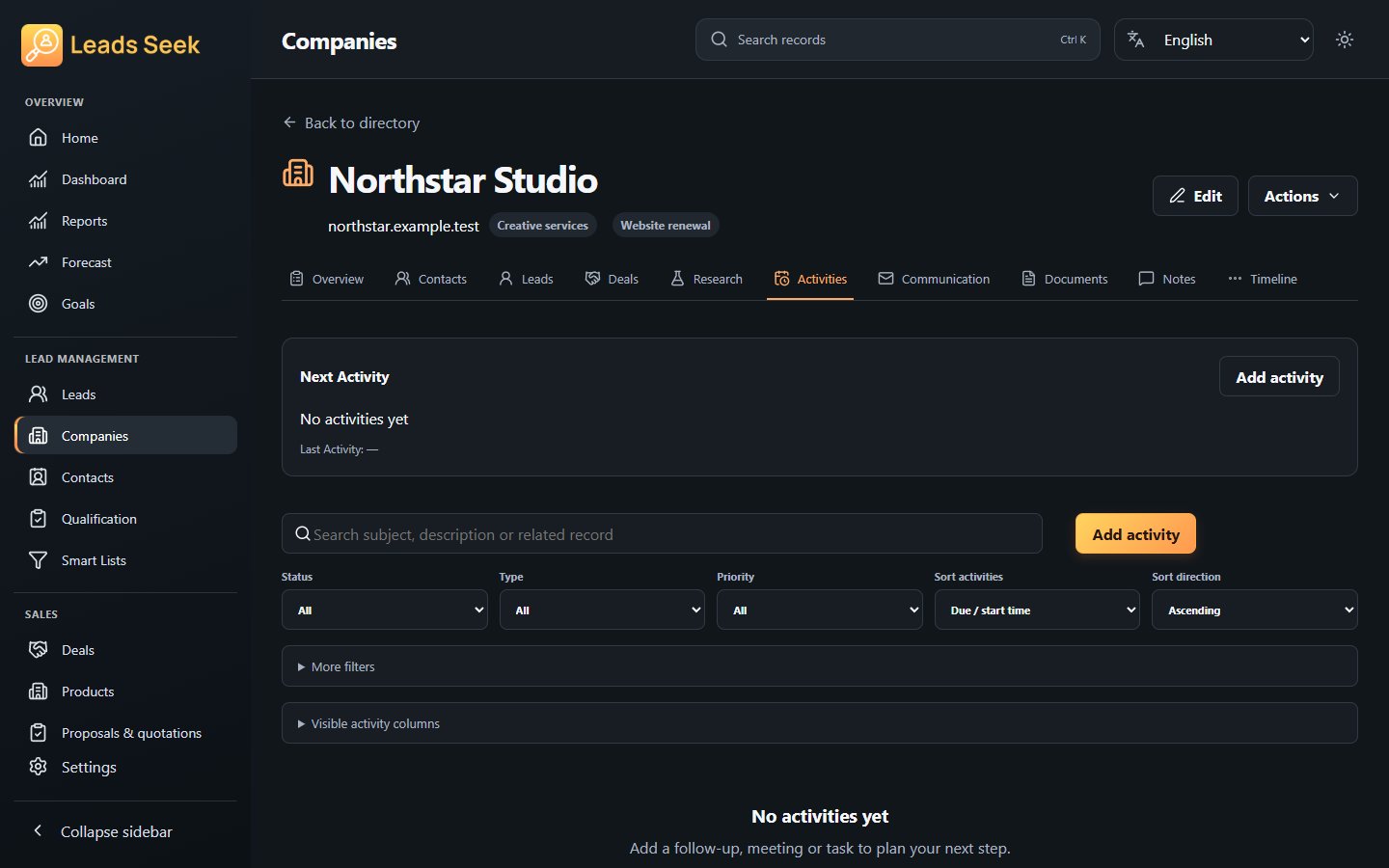Open the Status filter dropdown

click(385, 610)
